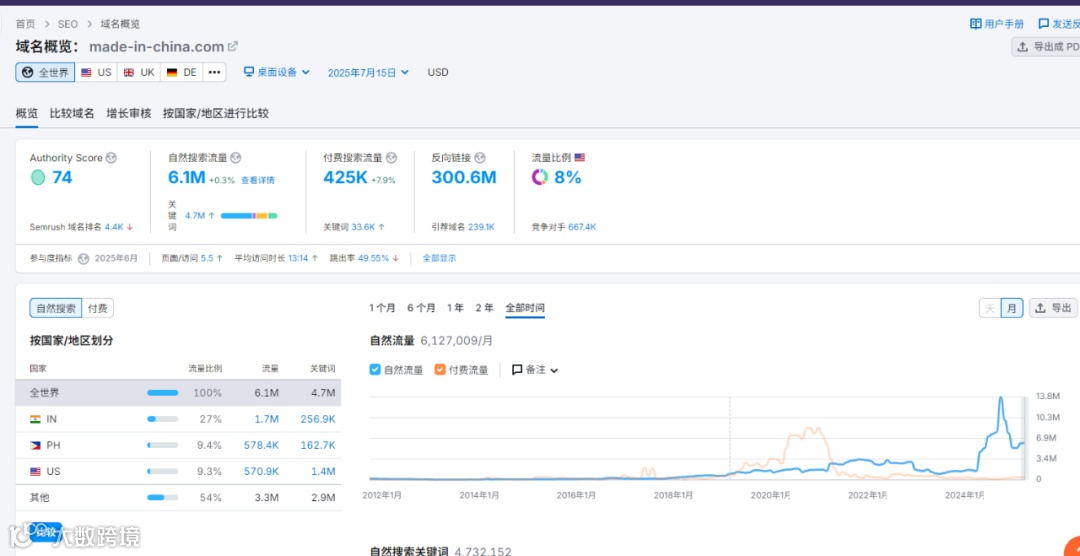
Task: Select the 1个月 time range
Action: pyautogui.click(x=382, y=308)
